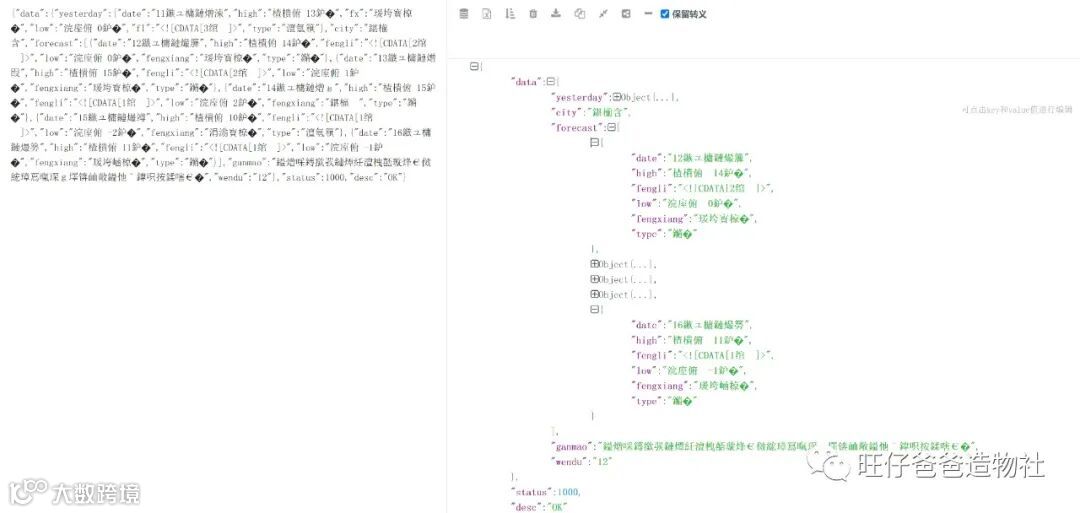Click the "city" key

[568, 112]
